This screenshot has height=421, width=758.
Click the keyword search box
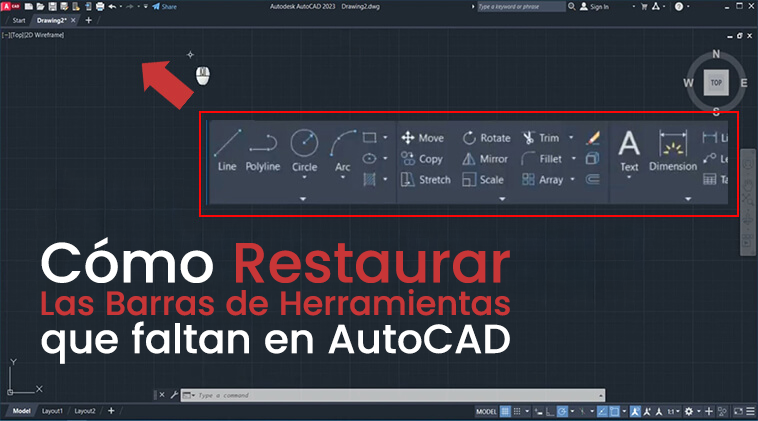coord(521,6)
